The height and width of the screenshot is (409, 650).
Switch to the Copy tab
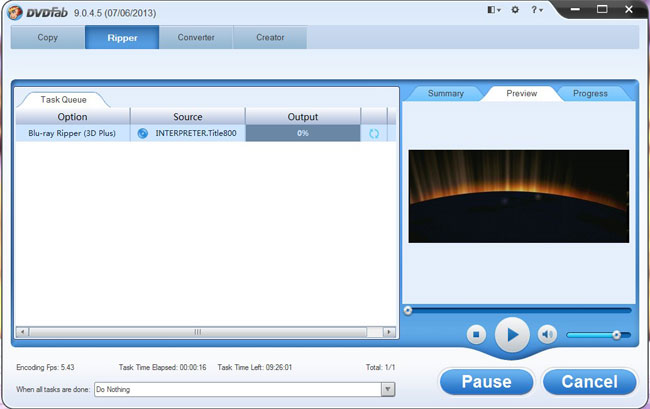pyautogui.click(x=48, y=37)
